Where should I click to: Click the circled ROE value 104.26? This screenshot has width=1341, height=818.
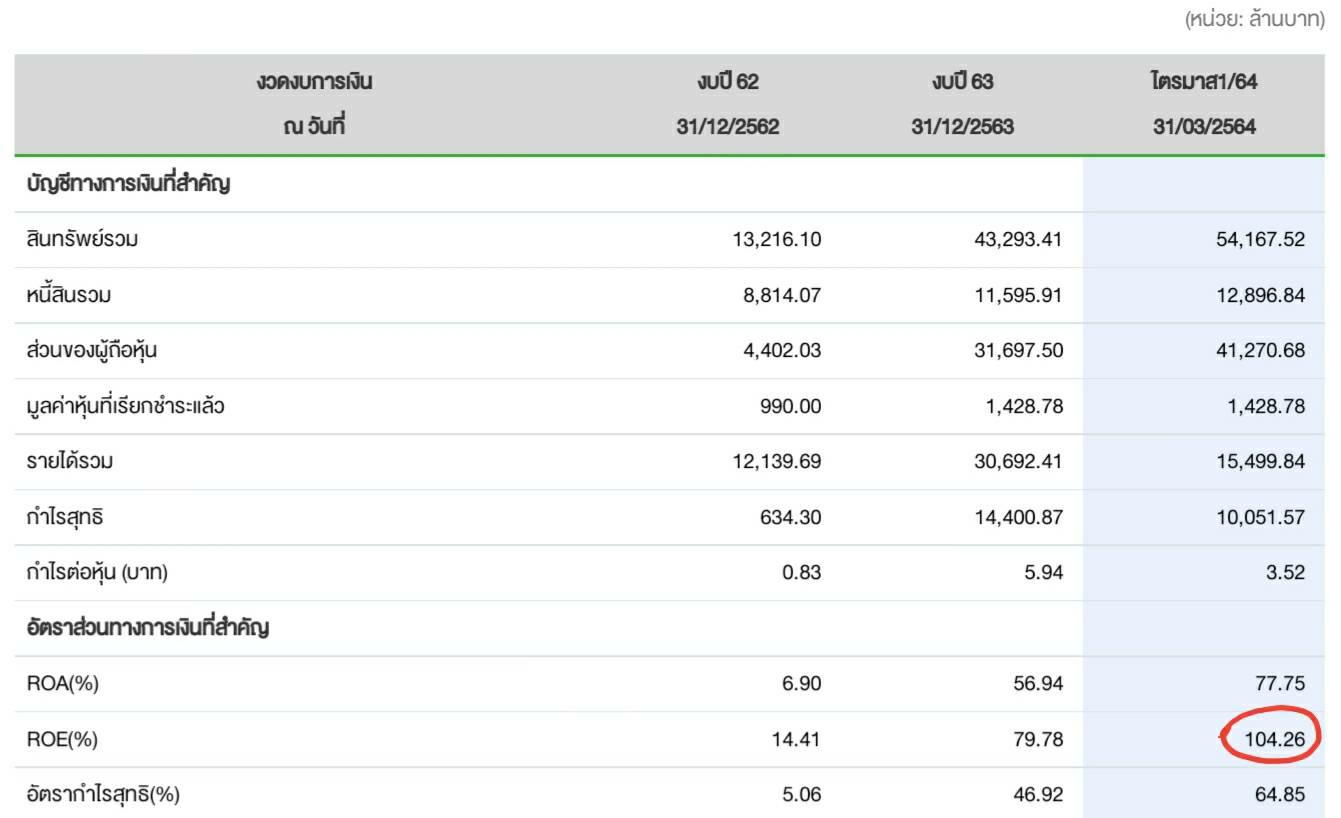pos(1270,740)
